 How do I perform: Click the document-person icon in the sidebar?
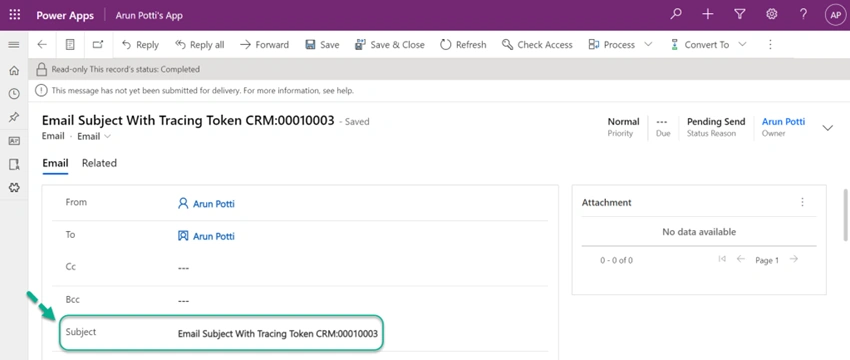14,164
